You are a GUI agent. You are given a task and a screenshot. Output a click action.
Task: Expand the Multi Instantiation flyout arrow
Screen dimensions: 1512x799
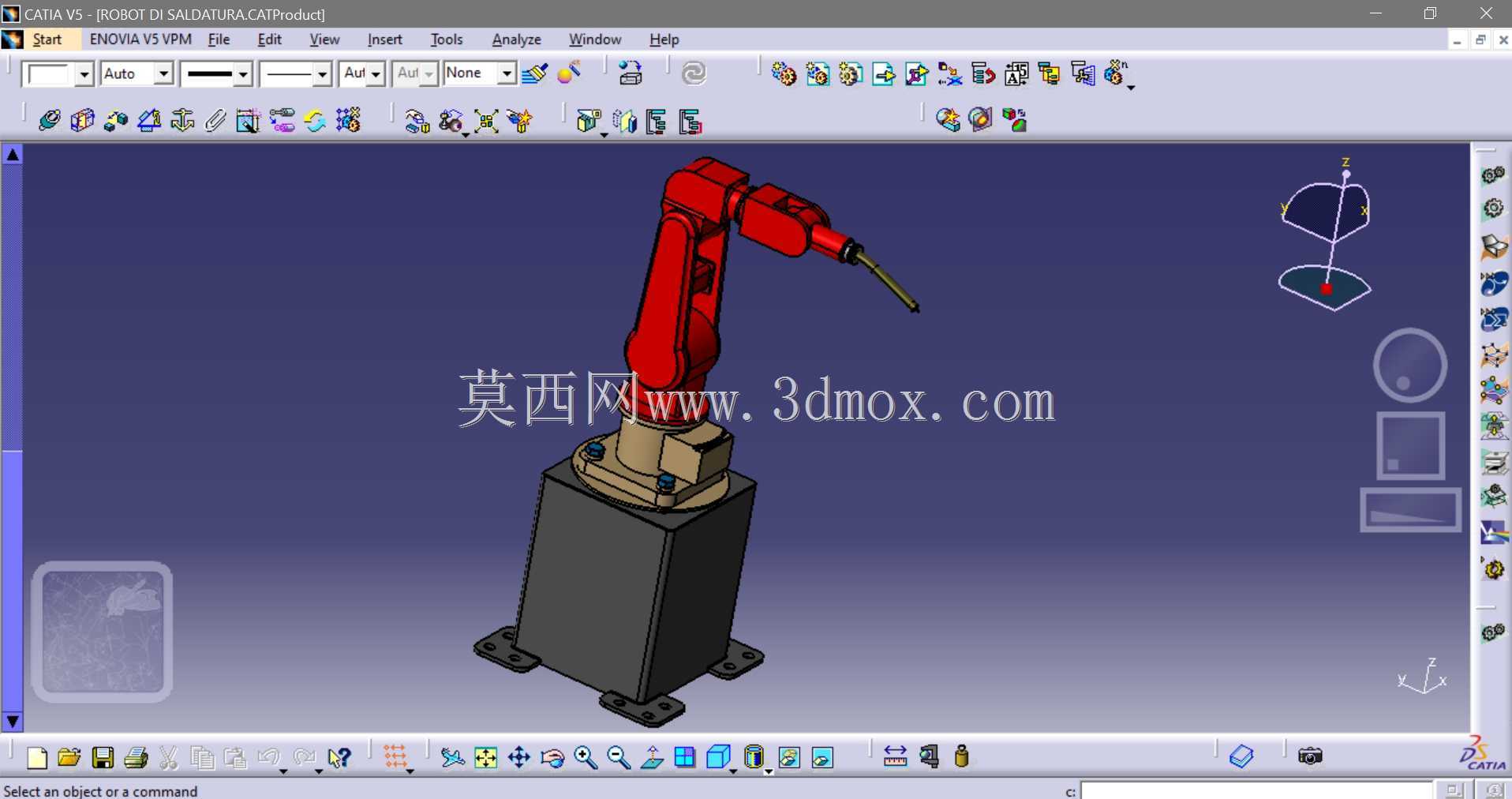1131,88
